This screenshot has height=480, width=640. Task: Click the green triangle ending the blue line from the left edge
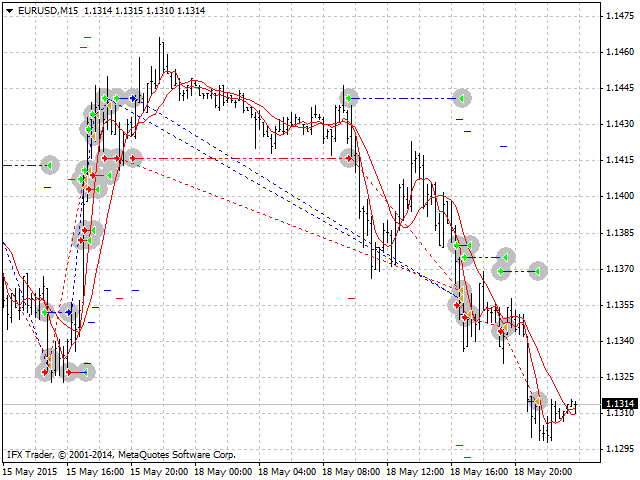tap(49, 165)
